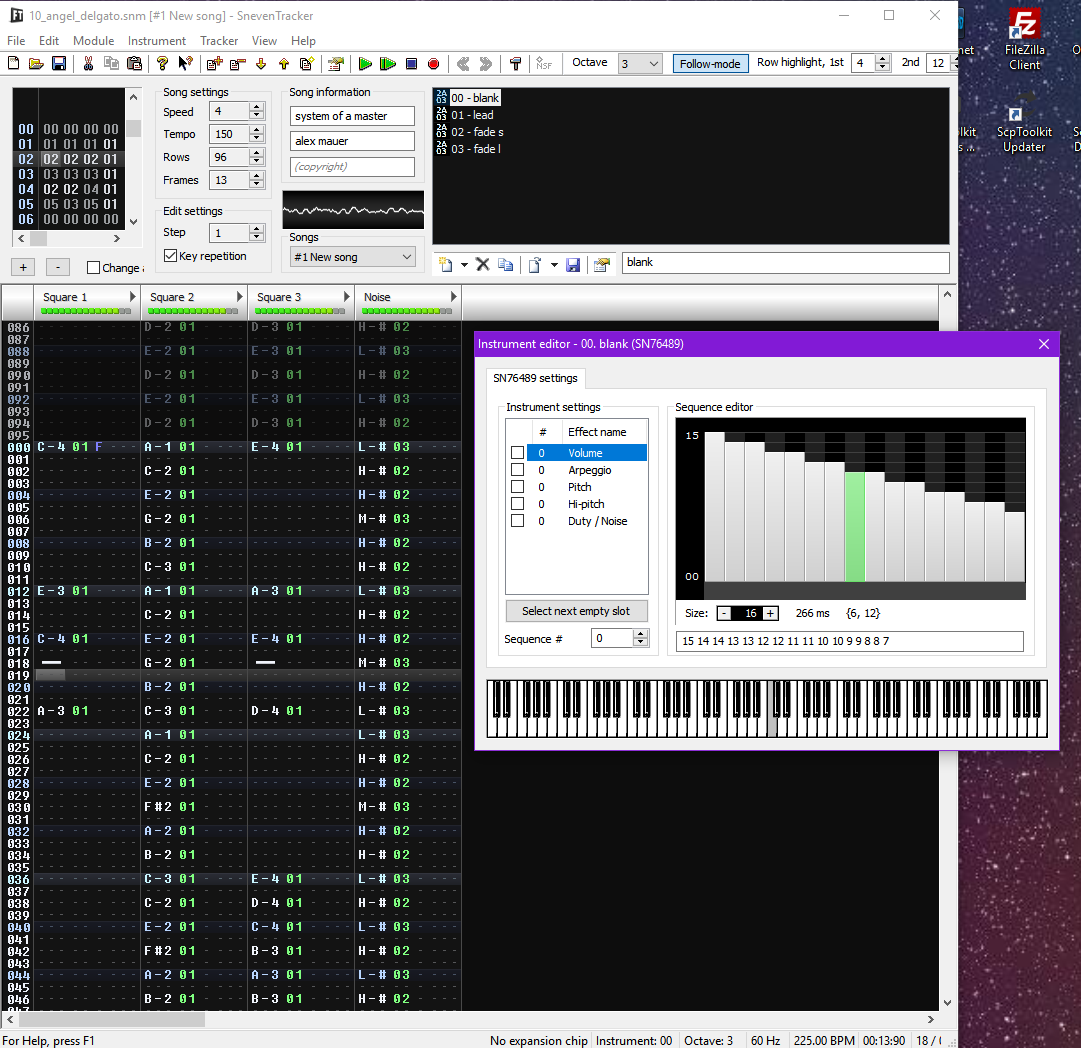The width and height of the screenshot is (1081, 1048).
Task: Expand the Square 1 channel arrow
Action: coord(132,297)
